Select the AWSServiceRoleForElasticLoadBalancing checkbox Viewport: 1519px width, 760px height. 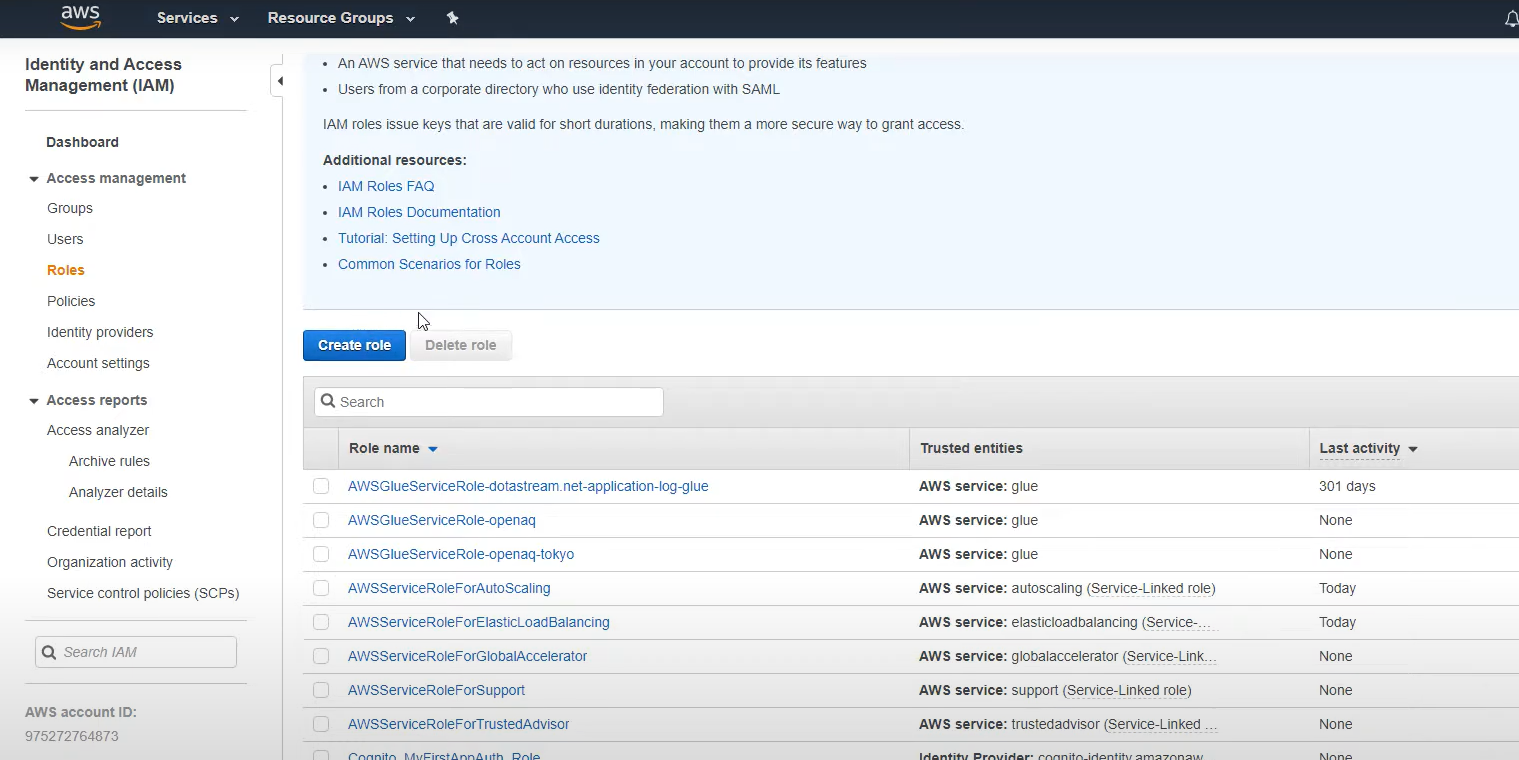point(321,622)
